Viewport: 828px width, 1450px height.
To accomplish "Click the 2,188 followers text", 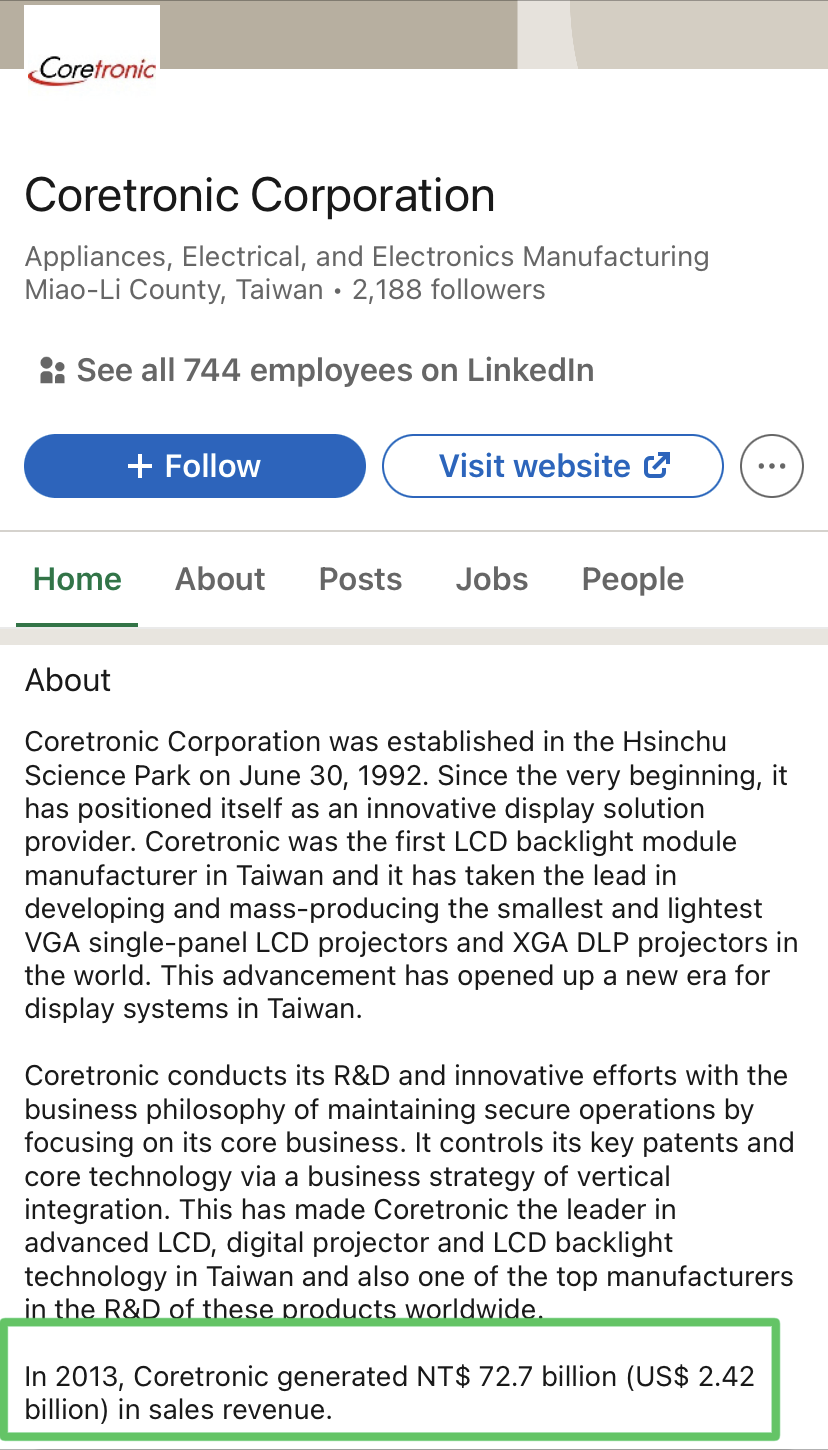I will [x=449, y=291].
